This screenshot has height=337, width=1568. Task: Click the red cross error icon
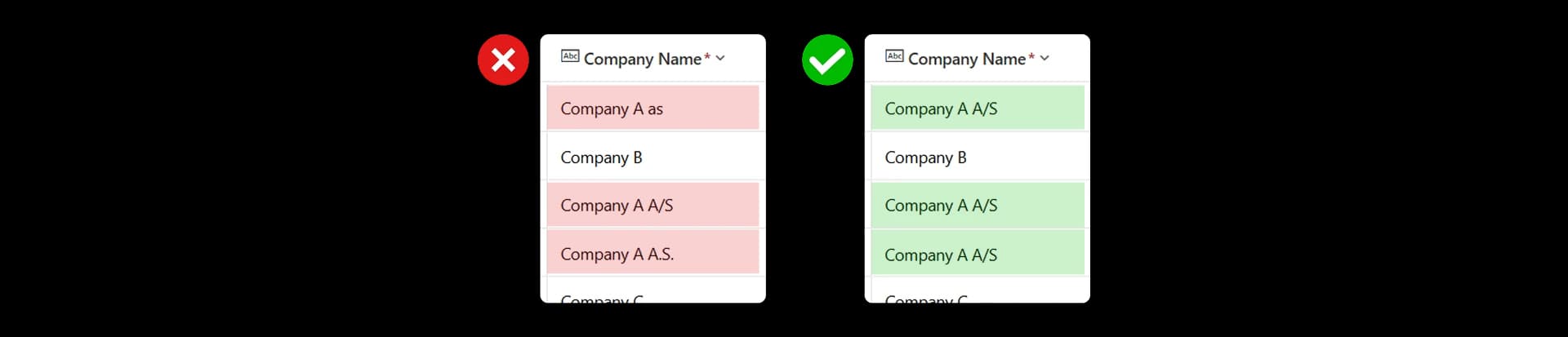[503, 60]
